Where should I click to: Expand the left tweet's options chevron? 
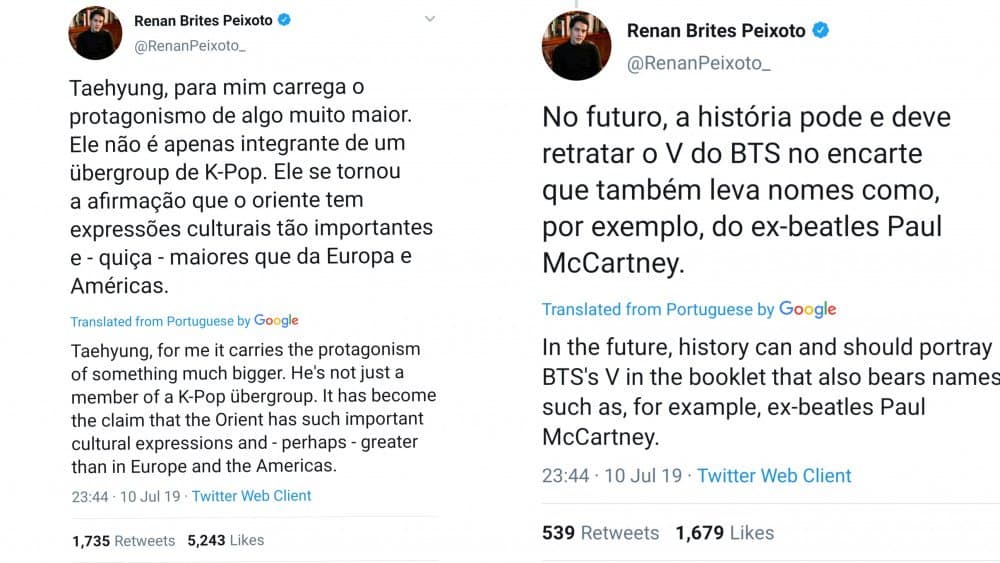click(x=430, y=19)
